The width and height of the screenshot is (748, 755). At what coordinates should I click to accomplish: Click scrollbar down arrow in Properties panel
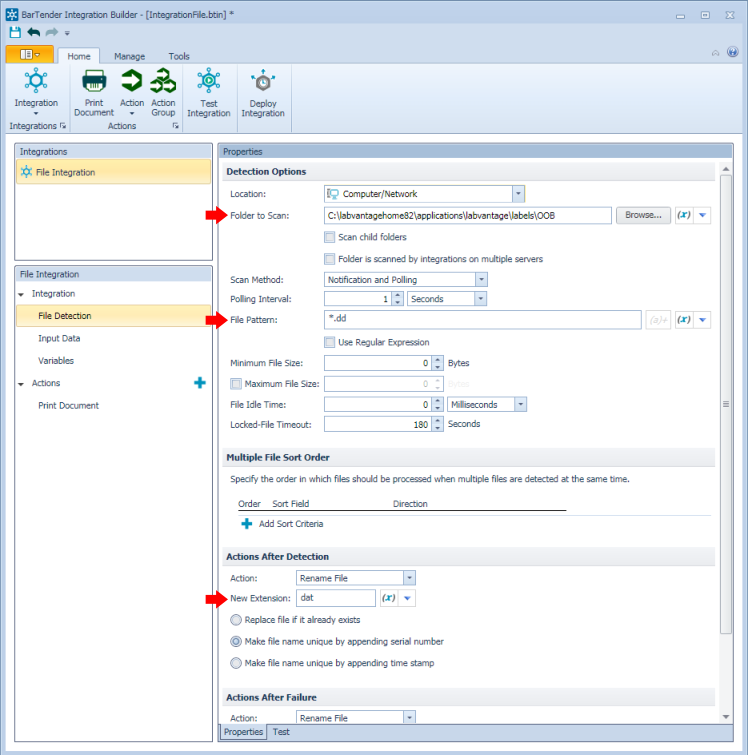point(726,717)
